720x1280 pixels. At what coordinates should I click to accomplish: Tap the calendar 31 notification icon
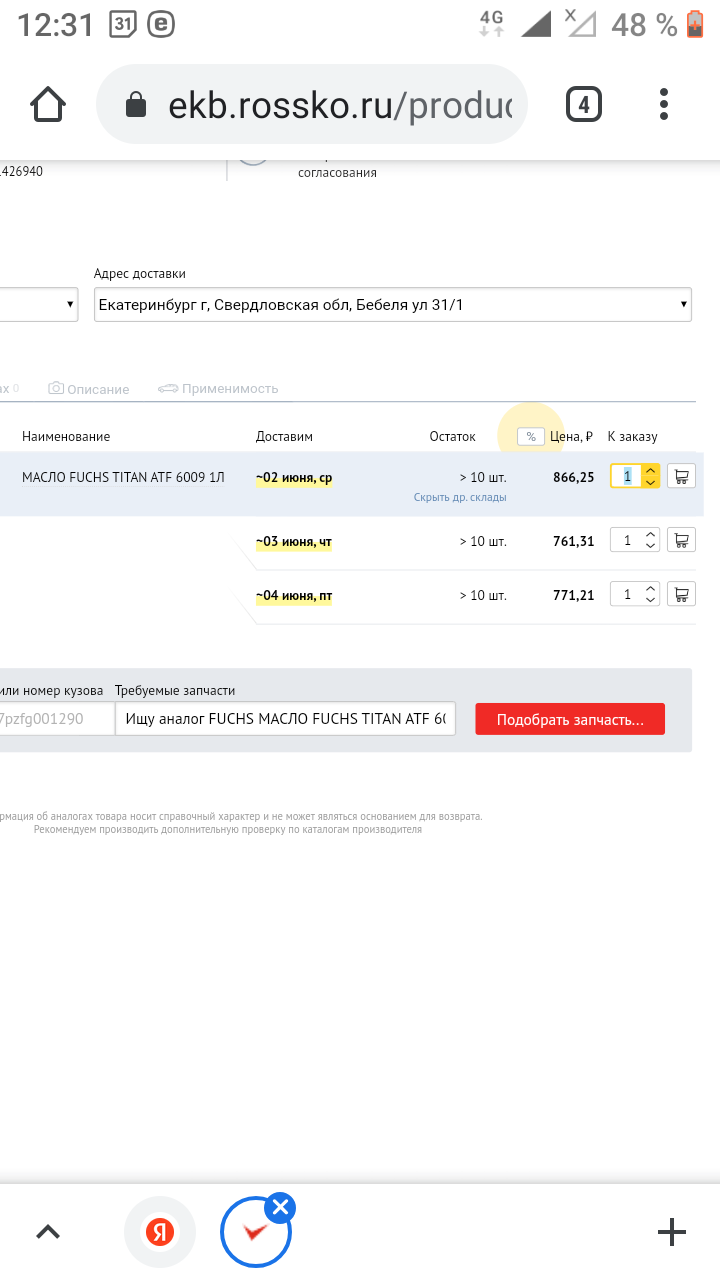tap(123, 24)
